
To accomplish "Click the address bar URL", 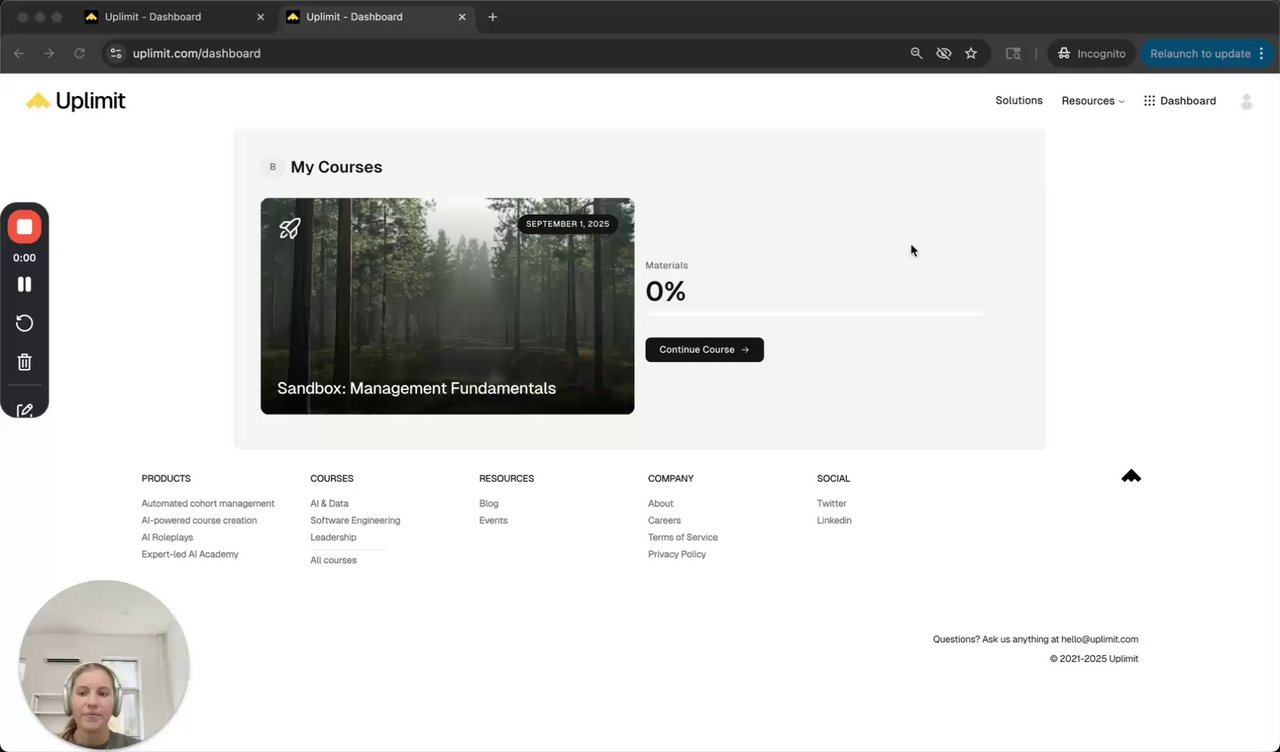I will tap(197, 54).
